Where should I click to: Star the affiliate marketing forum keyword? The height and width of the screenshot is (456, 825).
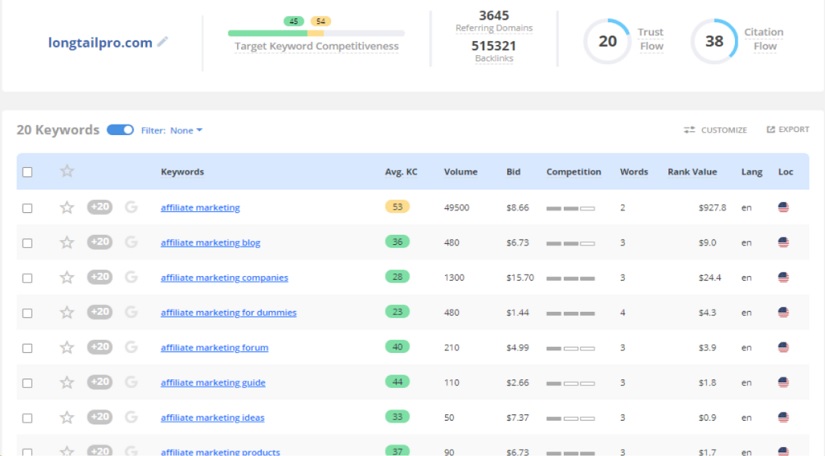pos(67,347)
